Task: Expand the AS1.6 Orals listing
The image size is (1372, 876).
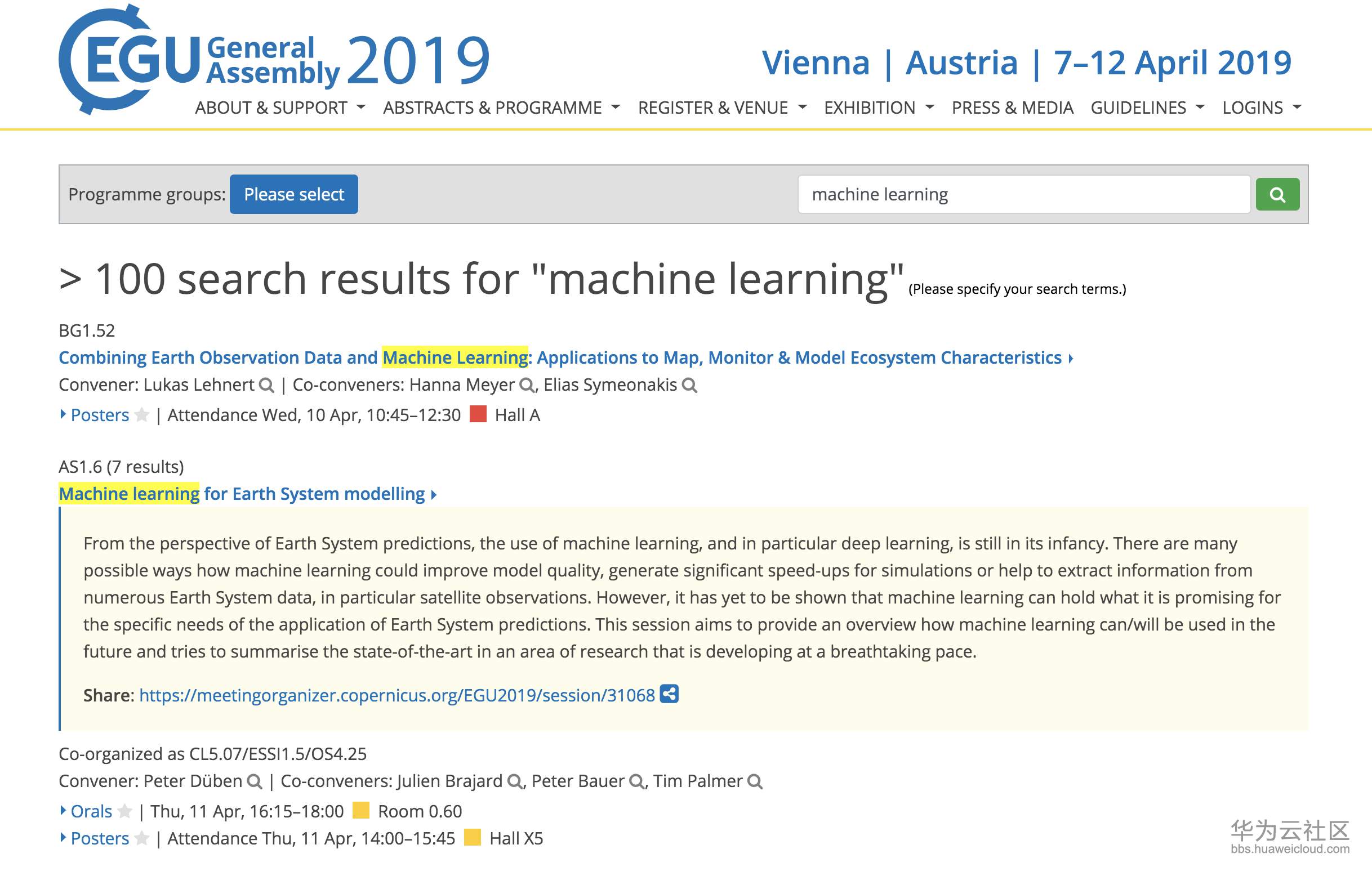Action: [x=91, y=812]
